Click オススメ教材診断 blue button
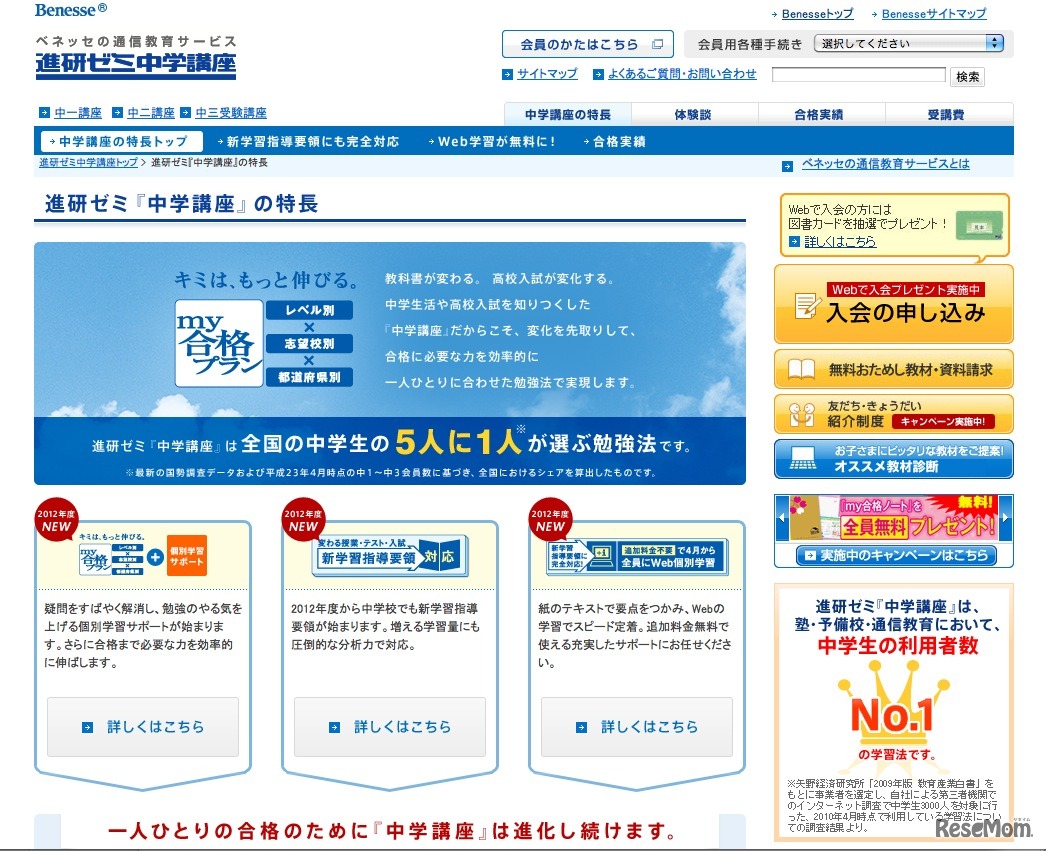The height and width of the screenshot is (851, 1046). tap(893, 459)
